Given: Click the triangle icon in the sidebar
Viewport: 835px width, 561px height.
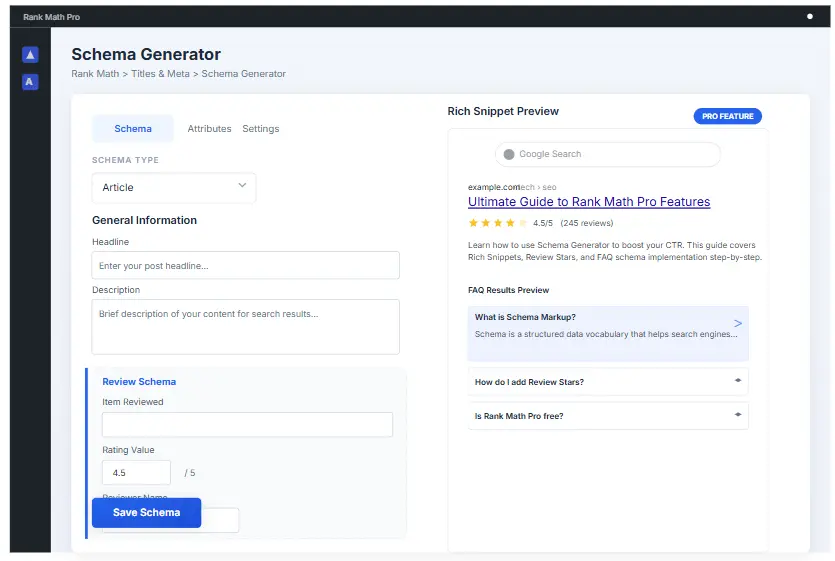Looking at the screenshot, I should pyautogui.click(x=30, y=55).
